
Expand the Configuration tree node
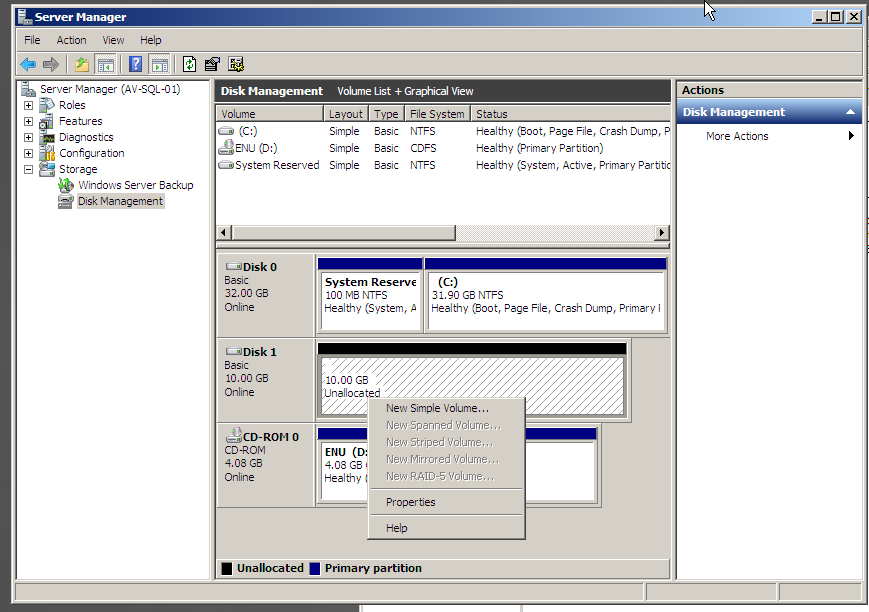click(x=28, y=154)
